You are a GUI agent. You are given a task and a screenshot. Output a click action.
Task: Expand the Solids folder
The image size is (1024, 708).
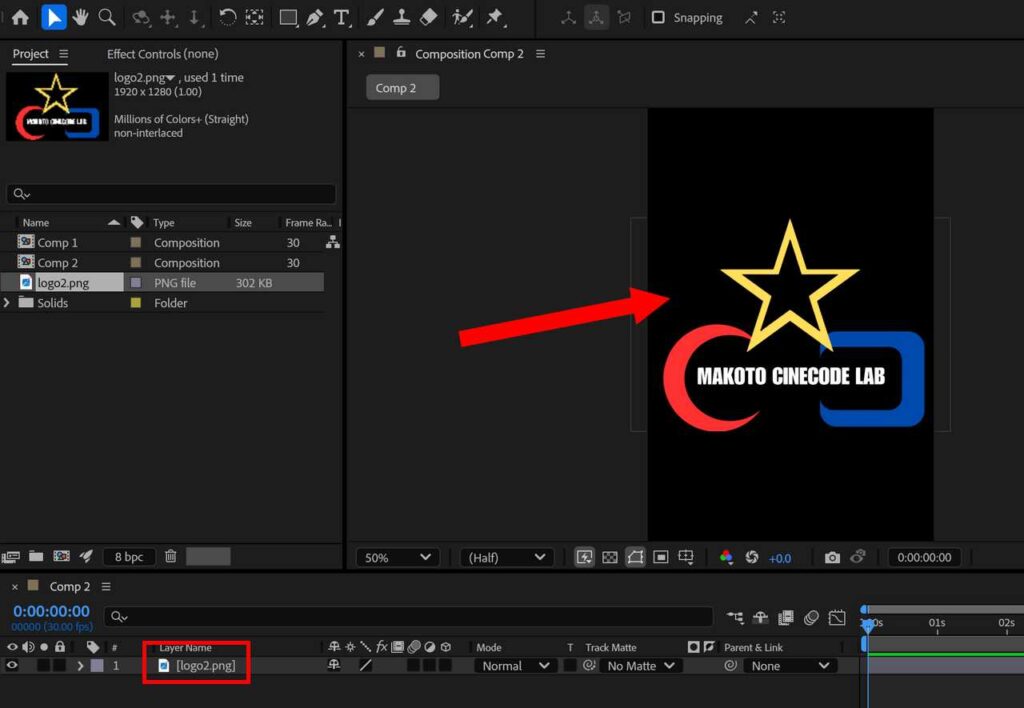click(x=7, y=302)
